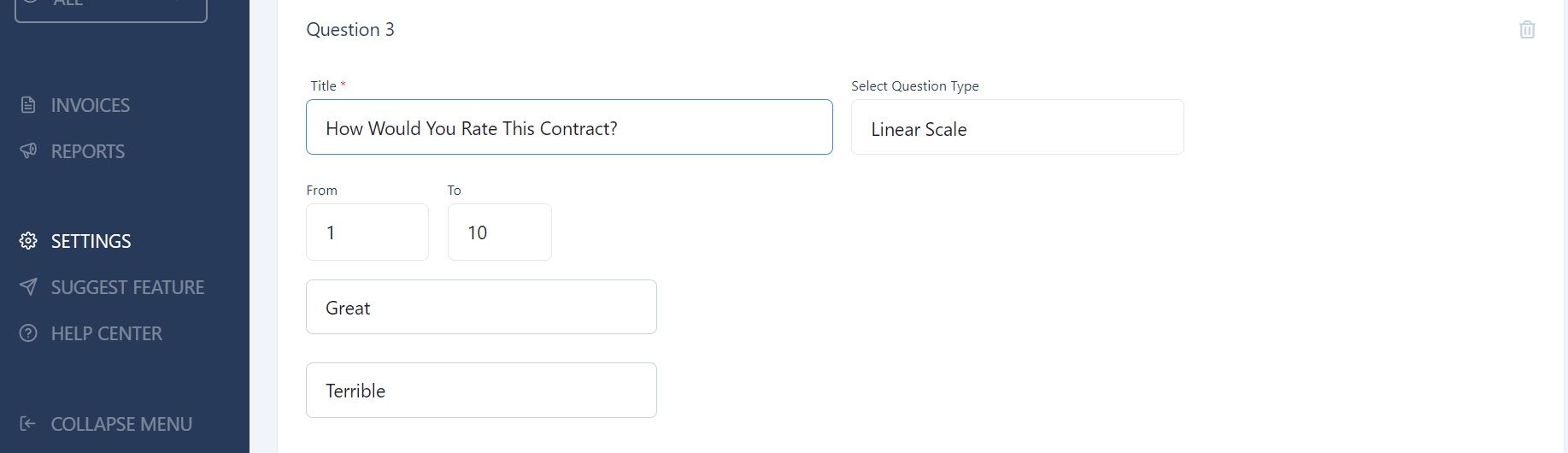
Task: Click the Collapse Menu arrow icon
Action: tap(28, 424)
